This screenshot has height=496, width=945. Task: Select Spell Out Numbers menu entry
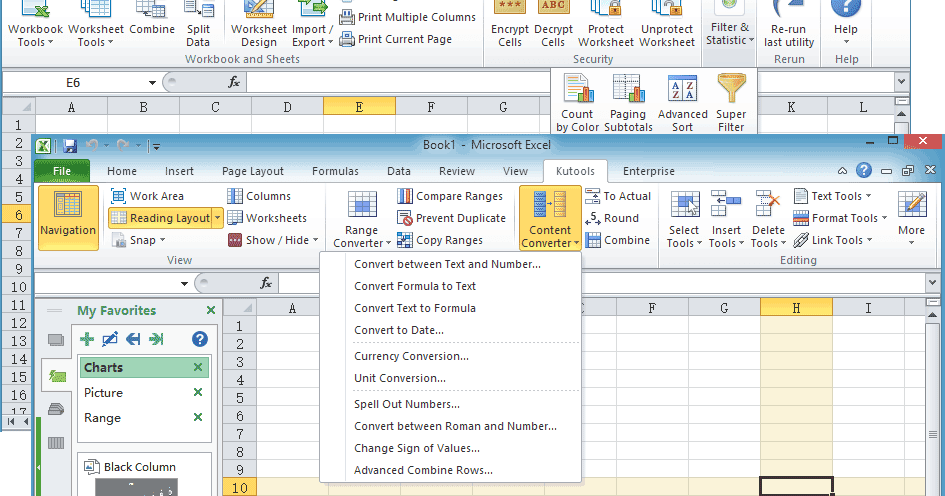pos(407,404)
